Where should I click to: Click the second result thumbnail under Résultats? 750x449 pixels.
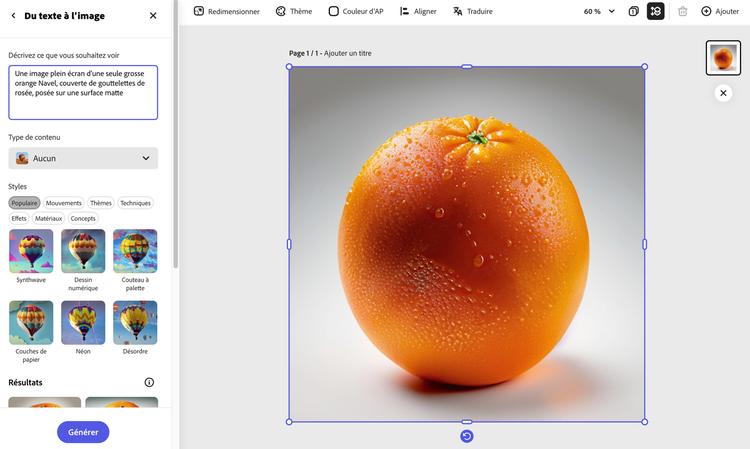coord(121,402)
